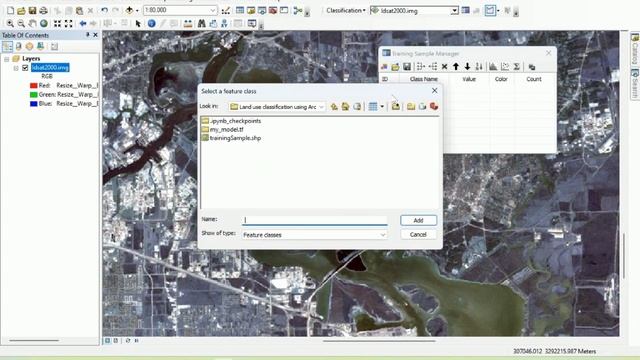This screenshot has height=360, width=640.
Task: Select the Zoom In tool
Action: point(10,24)
